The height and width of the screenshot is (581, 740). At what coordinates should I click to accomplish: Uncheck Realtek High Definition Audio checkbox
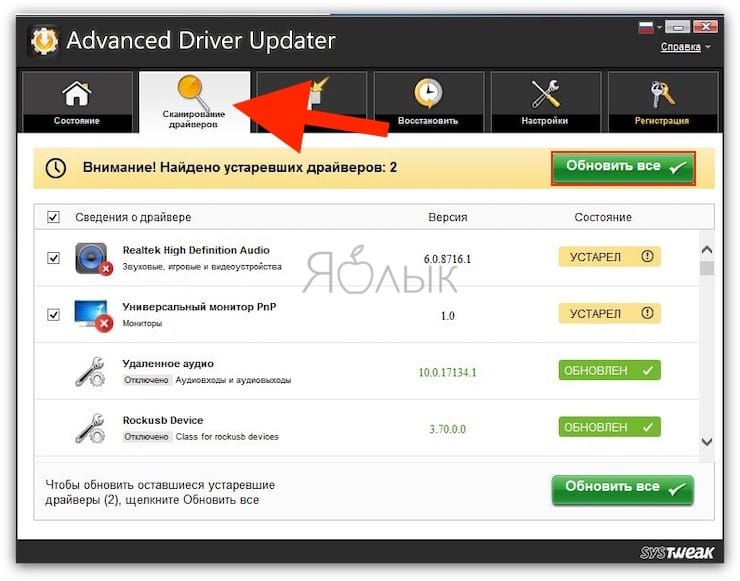(x=53, y=258)
